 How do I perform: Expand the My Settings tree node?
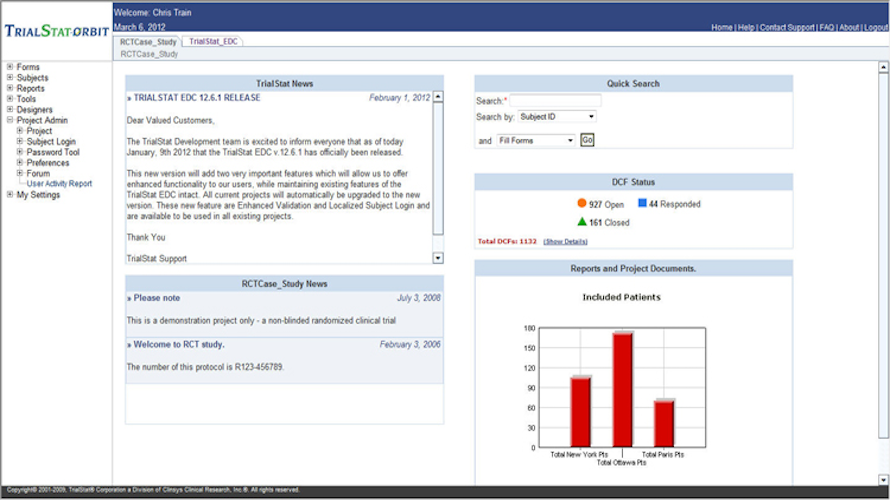(10, 194)
